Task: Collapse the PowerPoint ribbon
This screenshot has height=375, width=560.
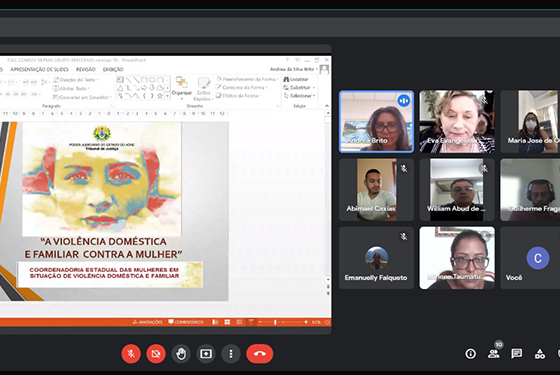Action: point(326,106)
